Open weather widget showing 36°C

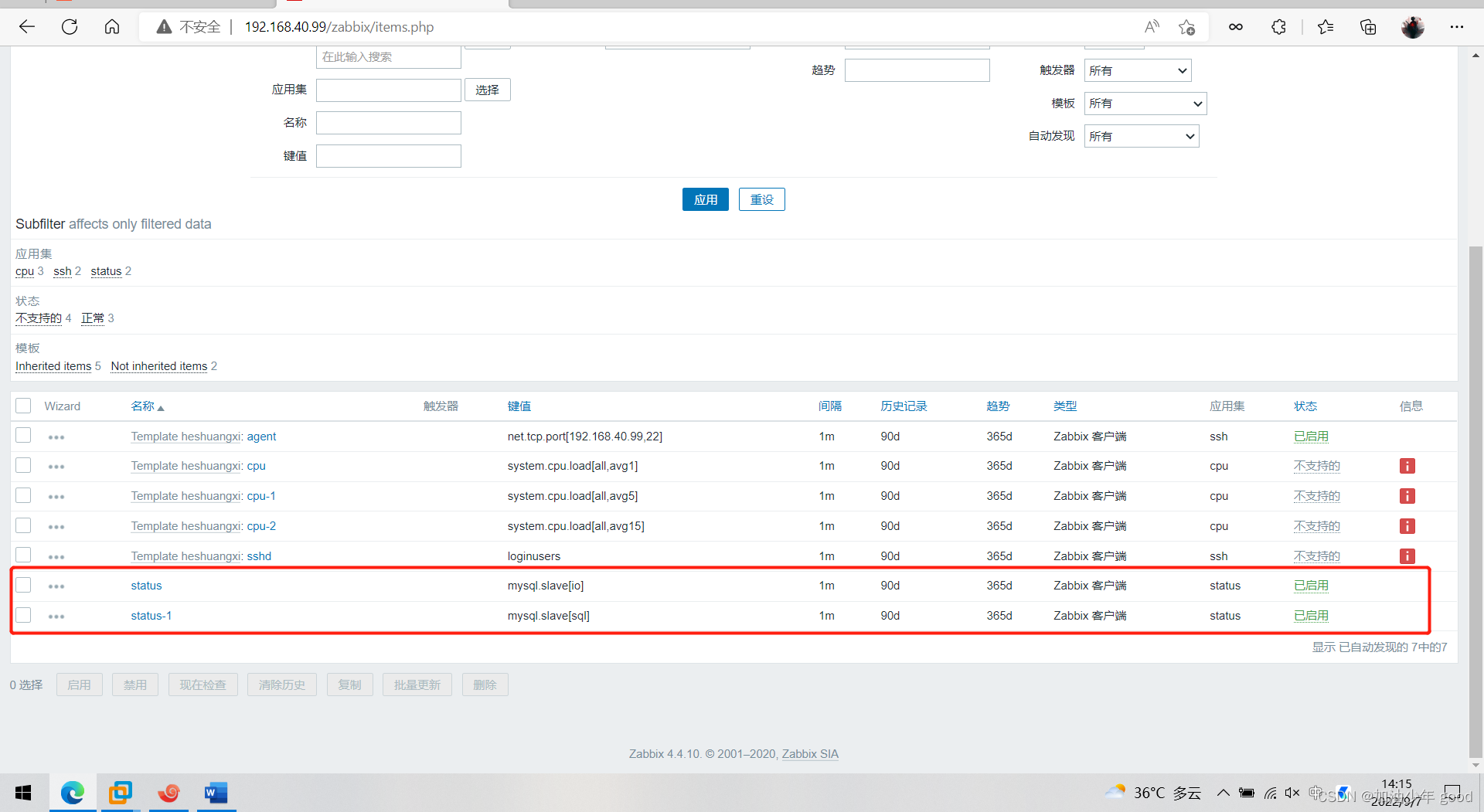click(1153, 793)
